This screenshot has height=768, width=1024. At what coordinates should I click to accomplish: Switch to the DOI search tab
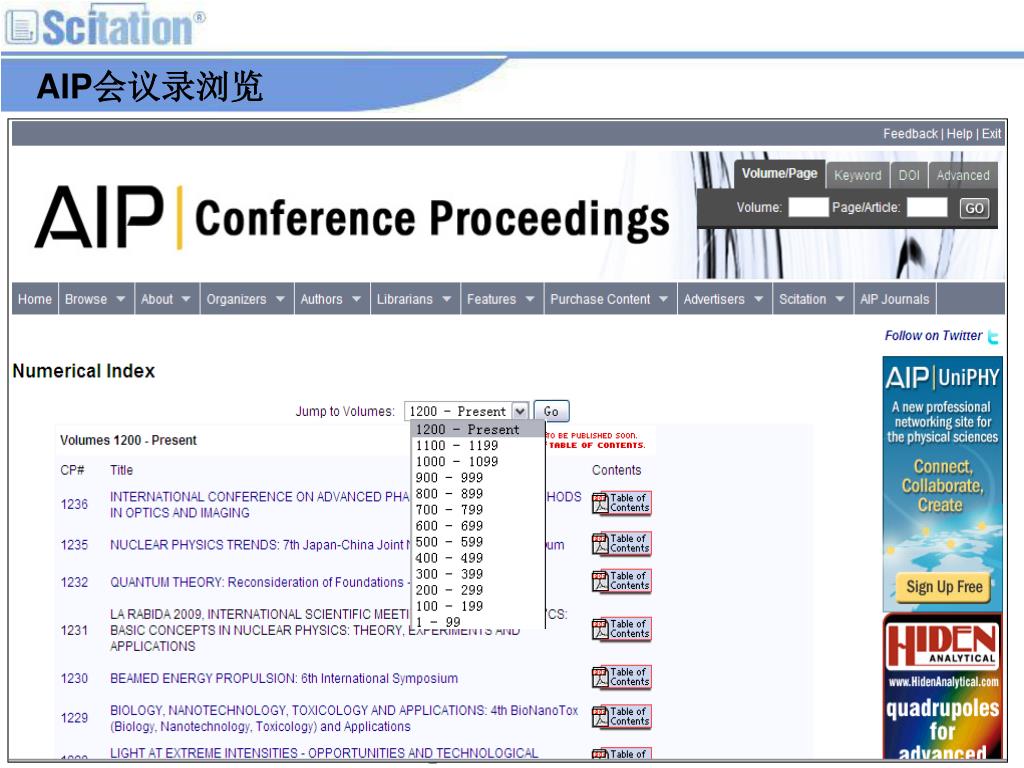click(x=908, y=176)
